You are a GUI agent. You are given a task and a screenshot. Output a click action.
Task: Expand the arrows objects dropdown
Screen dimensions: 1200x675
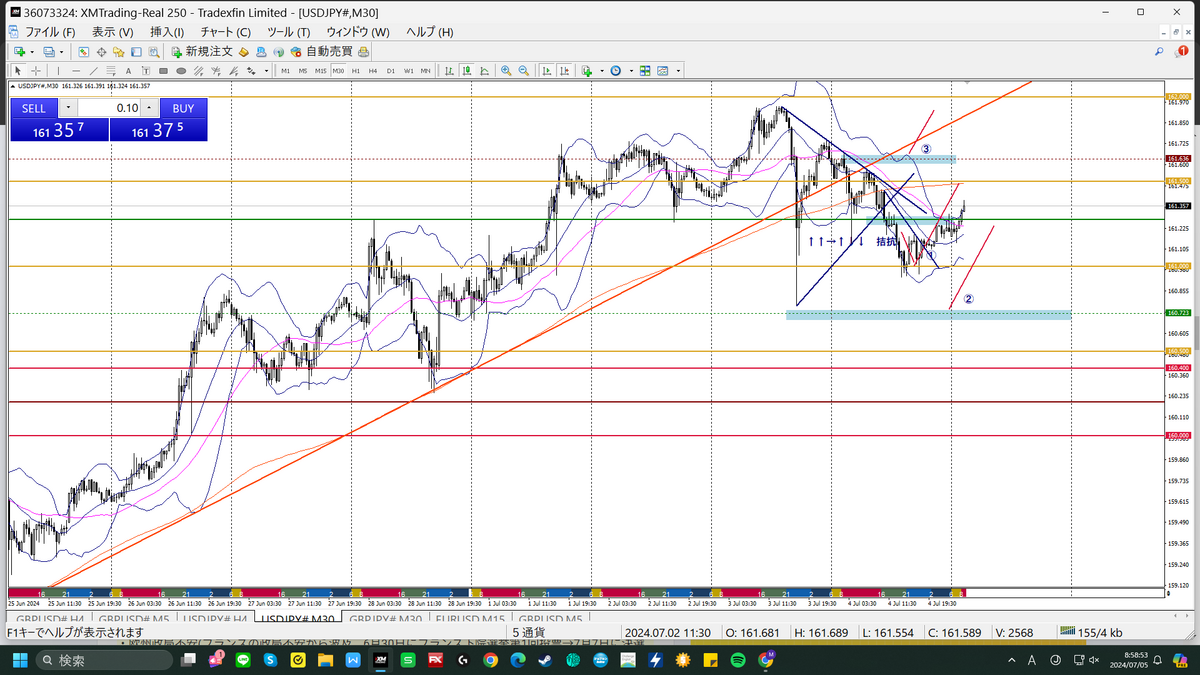coord(266,71)
